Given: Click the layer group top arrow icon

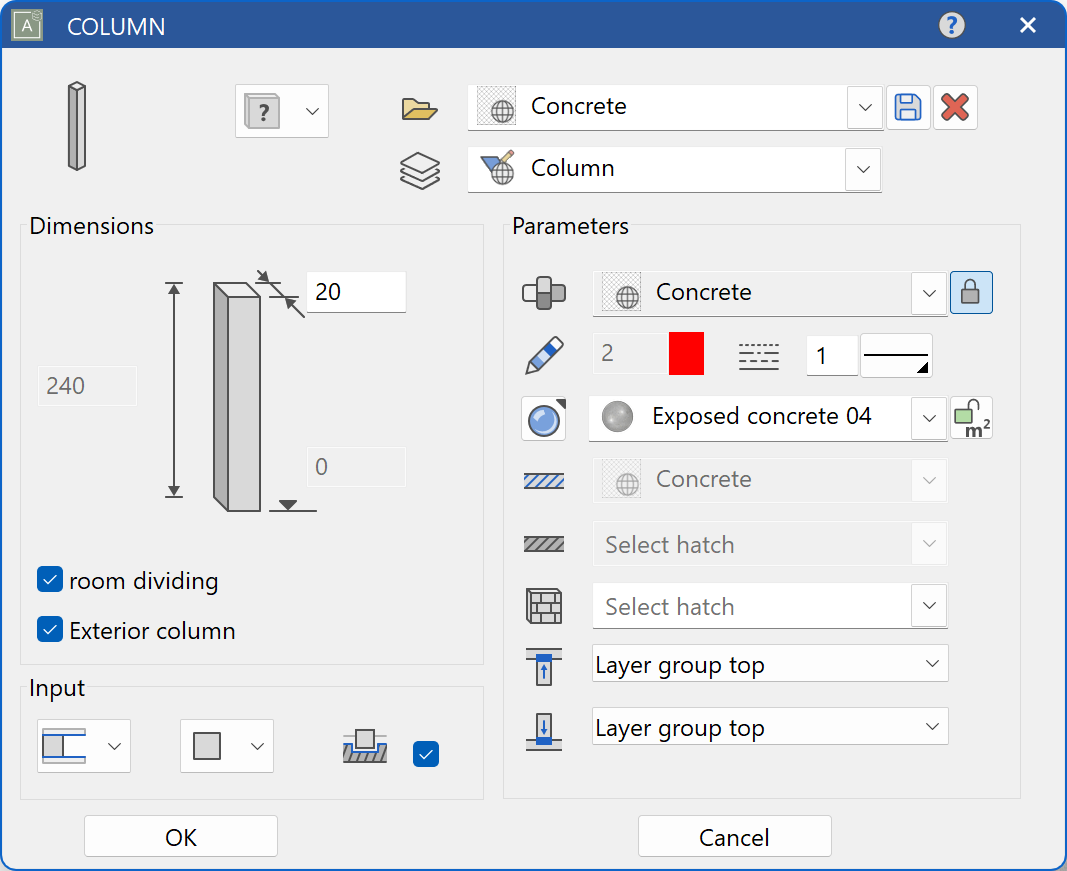Looking at the screenshot, I should (x=543, y=664).
